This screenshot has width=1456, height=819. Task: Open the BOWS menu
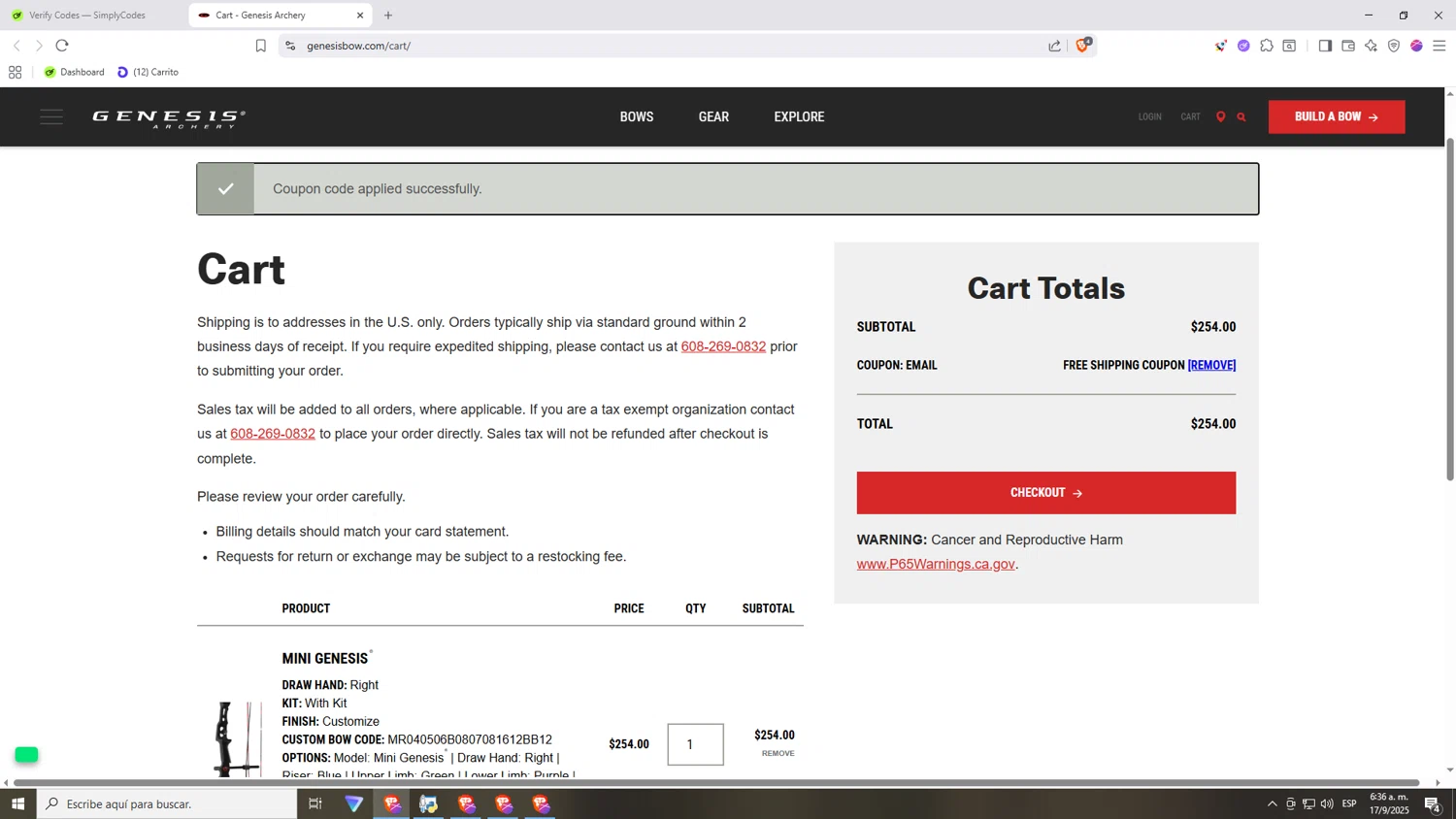[x=637, y=116]
